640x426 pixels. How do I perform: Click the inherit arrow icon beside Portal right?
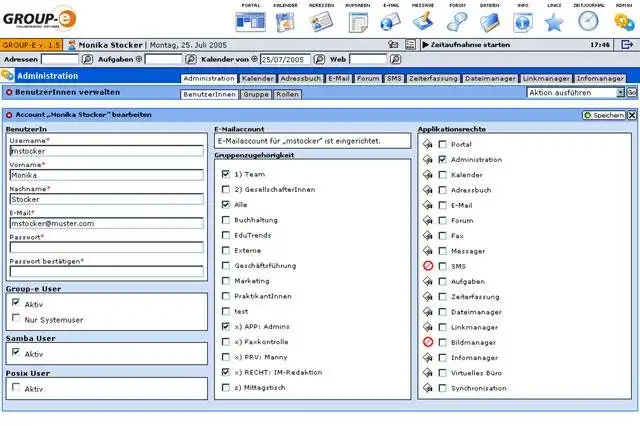(427, 144)
